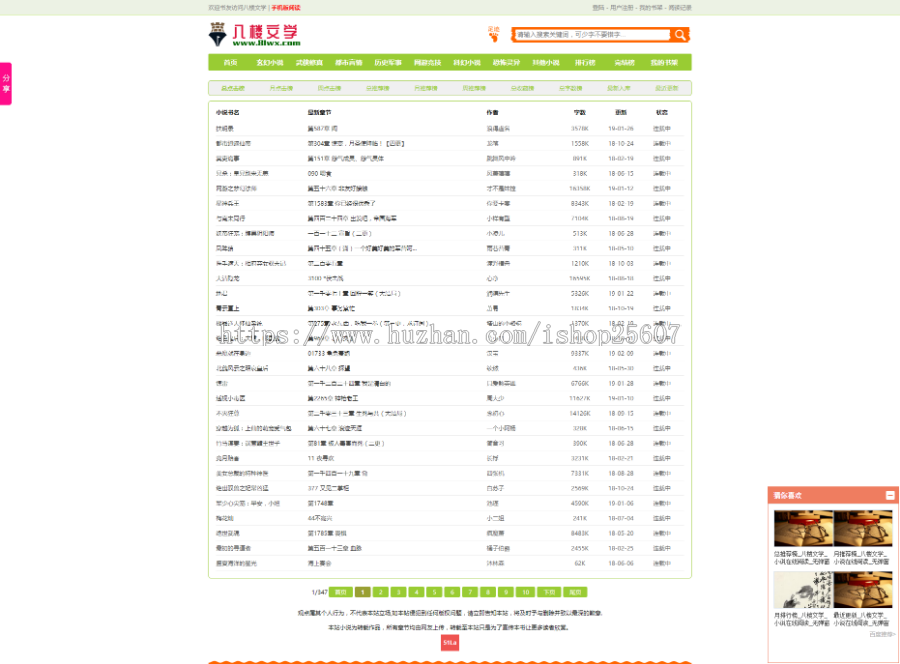
Task: Open the 月排行榜 ink painting thumbnail
Action: (x=802, y=590)
